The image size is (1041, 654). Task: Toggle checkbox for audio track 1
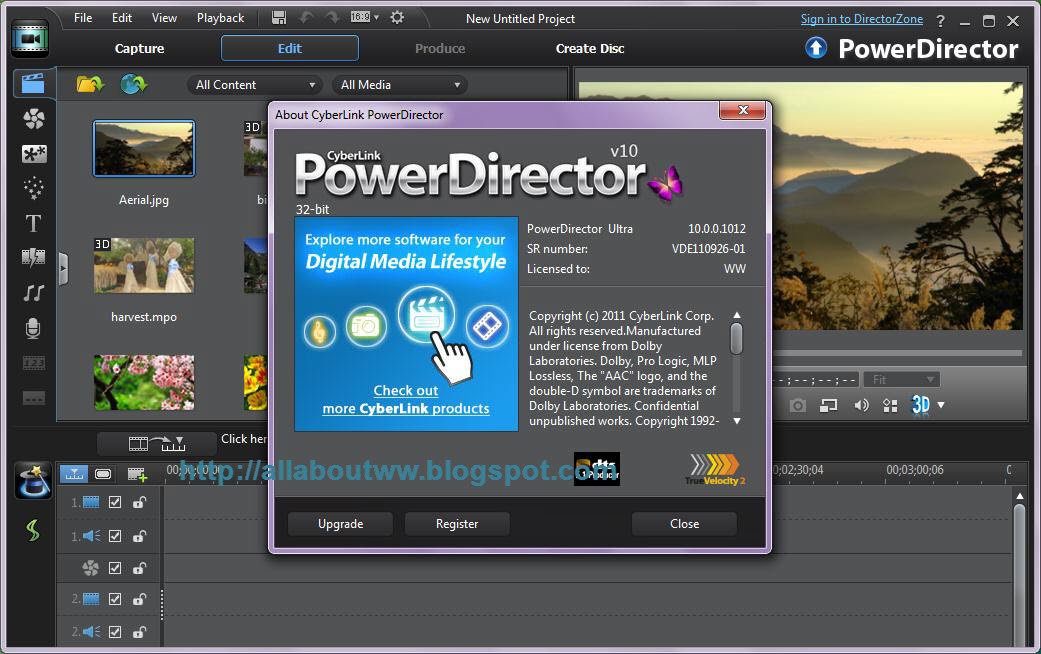click(x=115, y=535)
